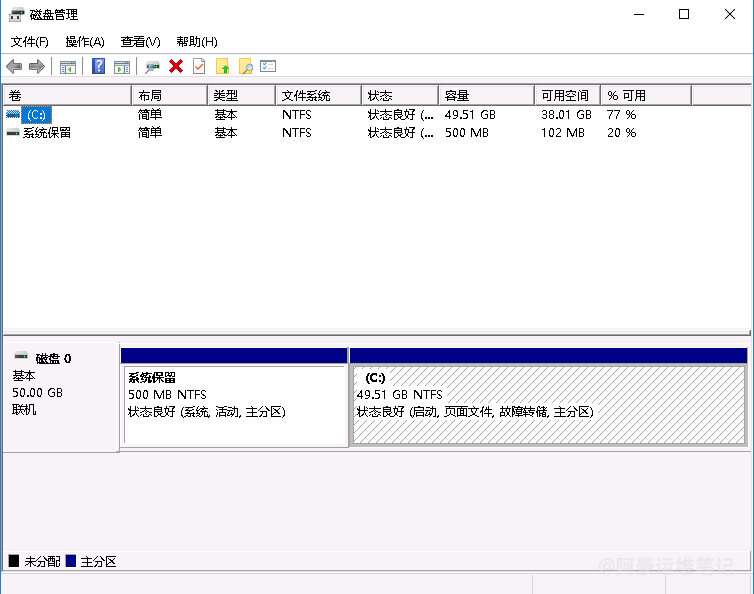Sort list by 文件系统 column header
The width and height of the screenshot is (754, 594).
(316, 95)
